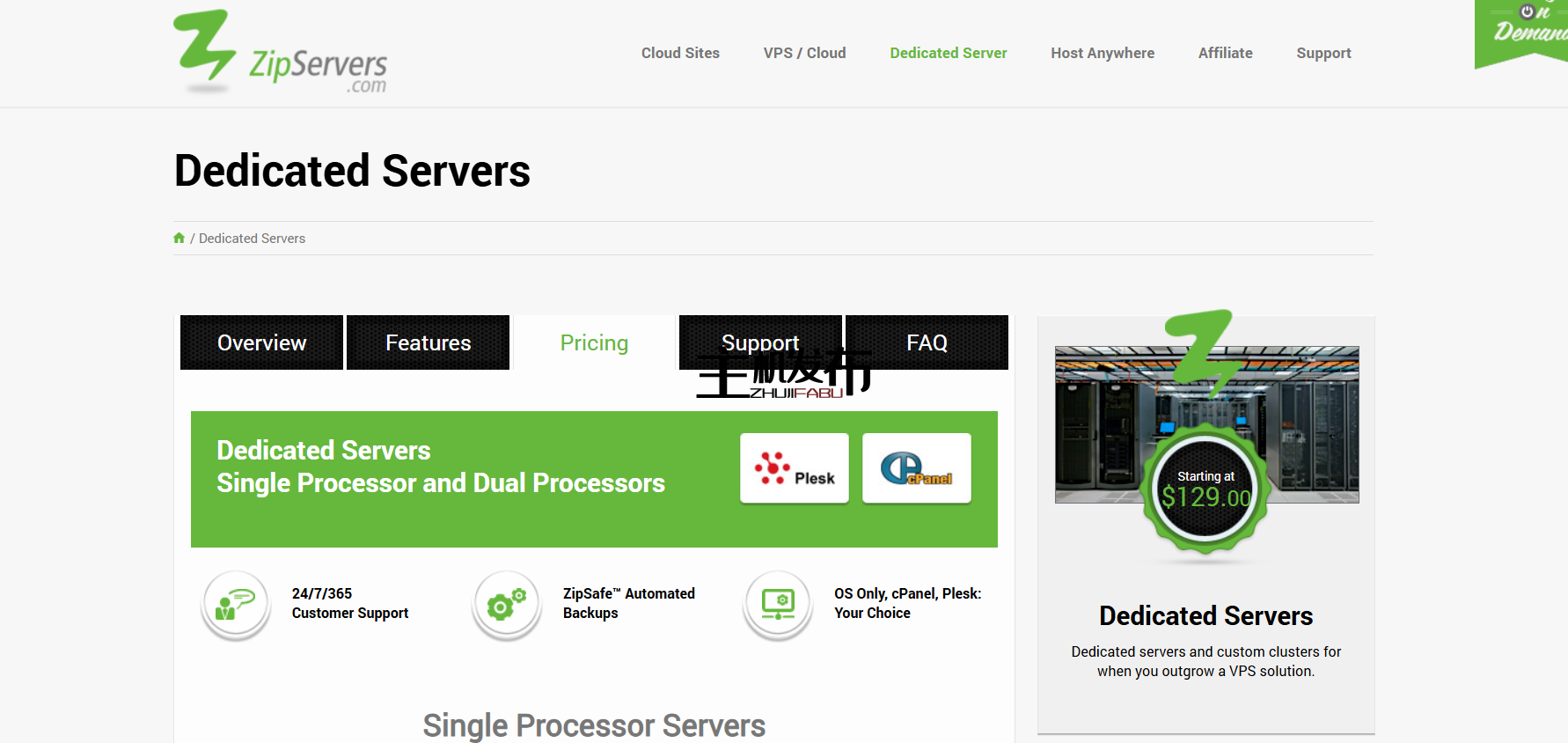1568x743 pixels.
Task: Click Support in the top navigation
Action: click(1323, 53)
